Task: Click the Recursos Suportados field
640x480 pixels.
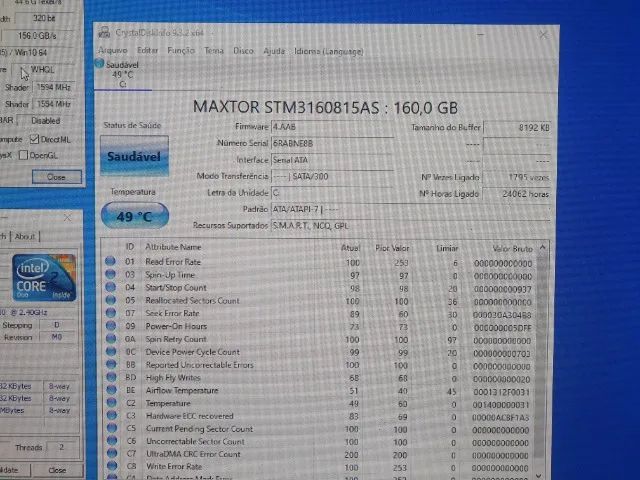Action: click(x=410, y=226)
